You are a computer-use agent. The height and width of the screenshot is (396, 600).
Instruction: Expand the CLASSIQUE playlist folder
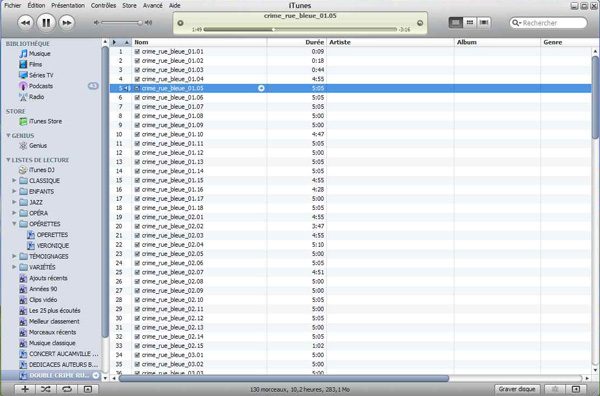click(14, 180)
